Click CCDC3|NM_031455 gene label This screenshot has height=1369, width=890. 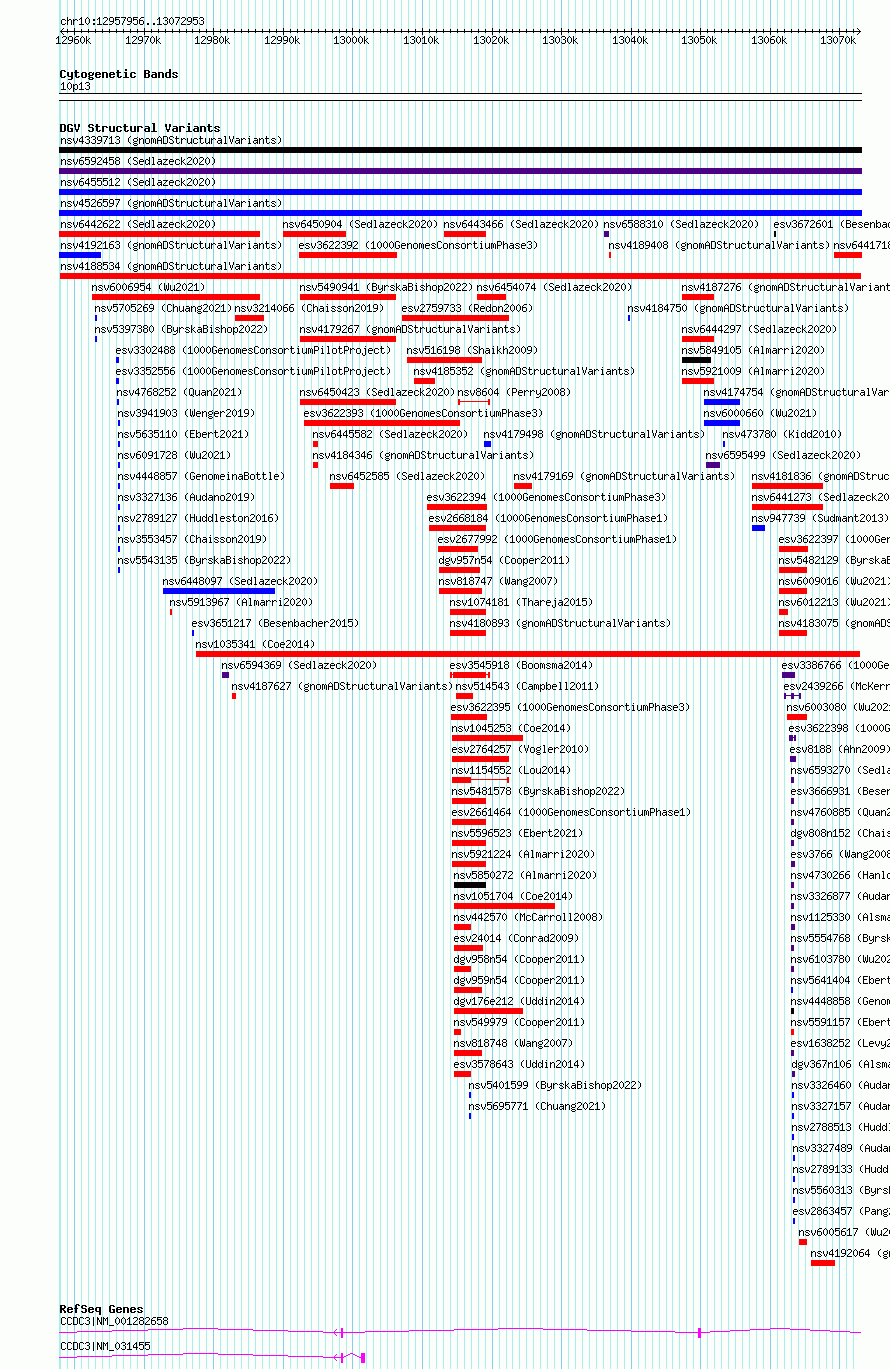coord(105,1346)
